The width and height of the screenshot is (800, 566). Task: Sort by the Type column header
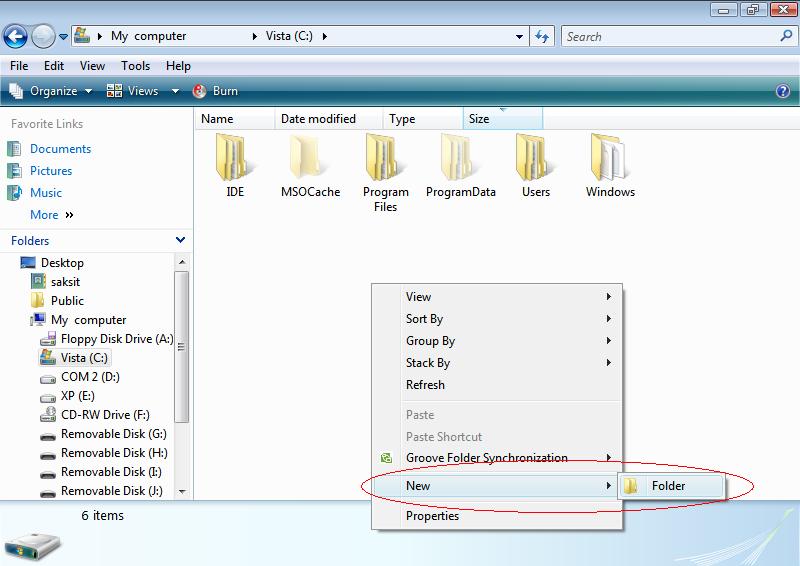coord(423,119)
